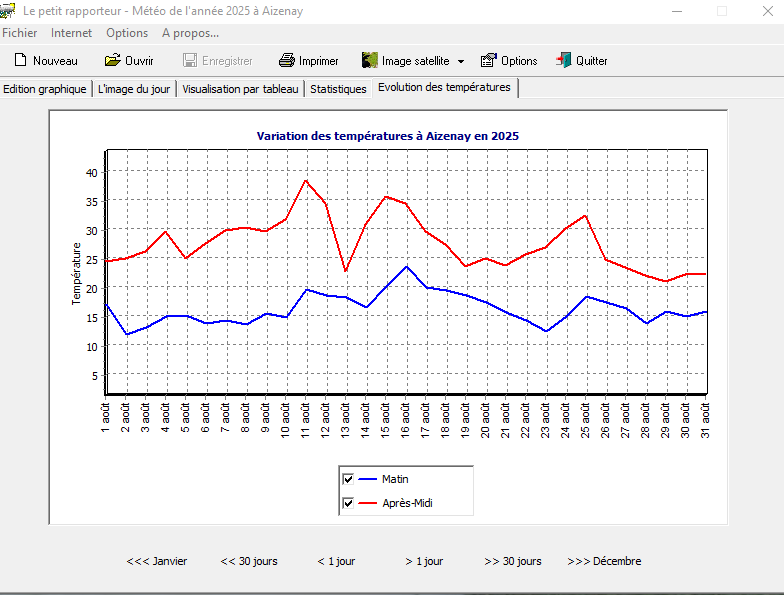Viewport: 784px width, 595px height.
Task: Jump to Janvier with <<< link
Action: pyautogui.click(x=157, y=561)
